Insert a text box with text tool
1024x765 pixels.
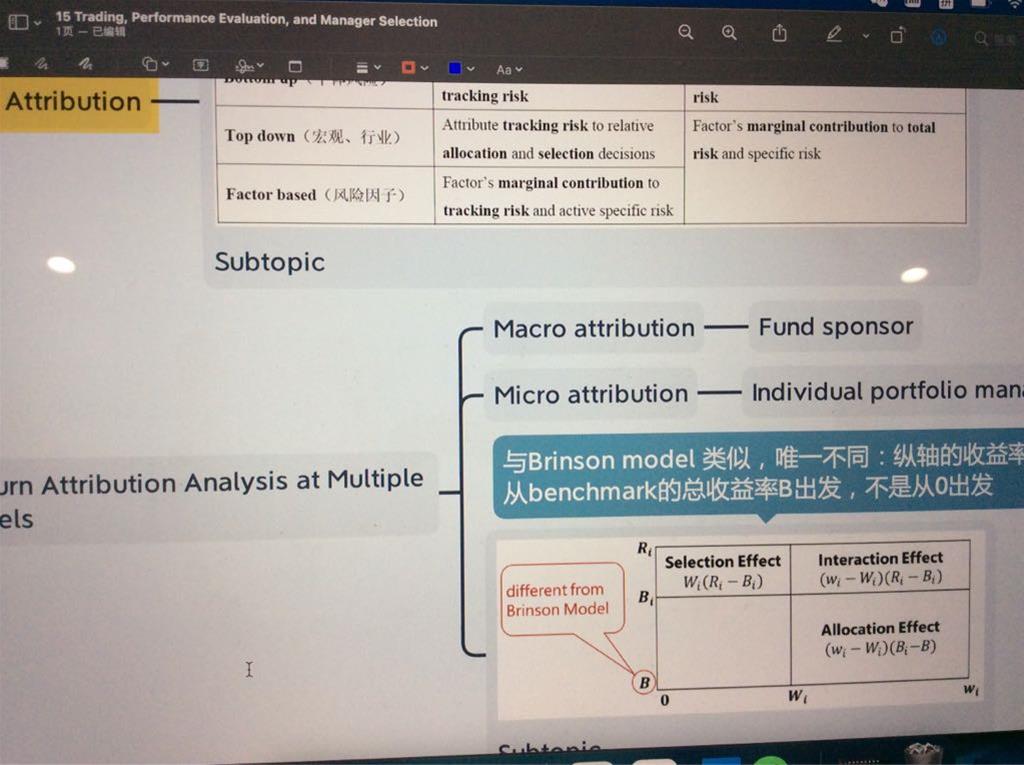200,65
